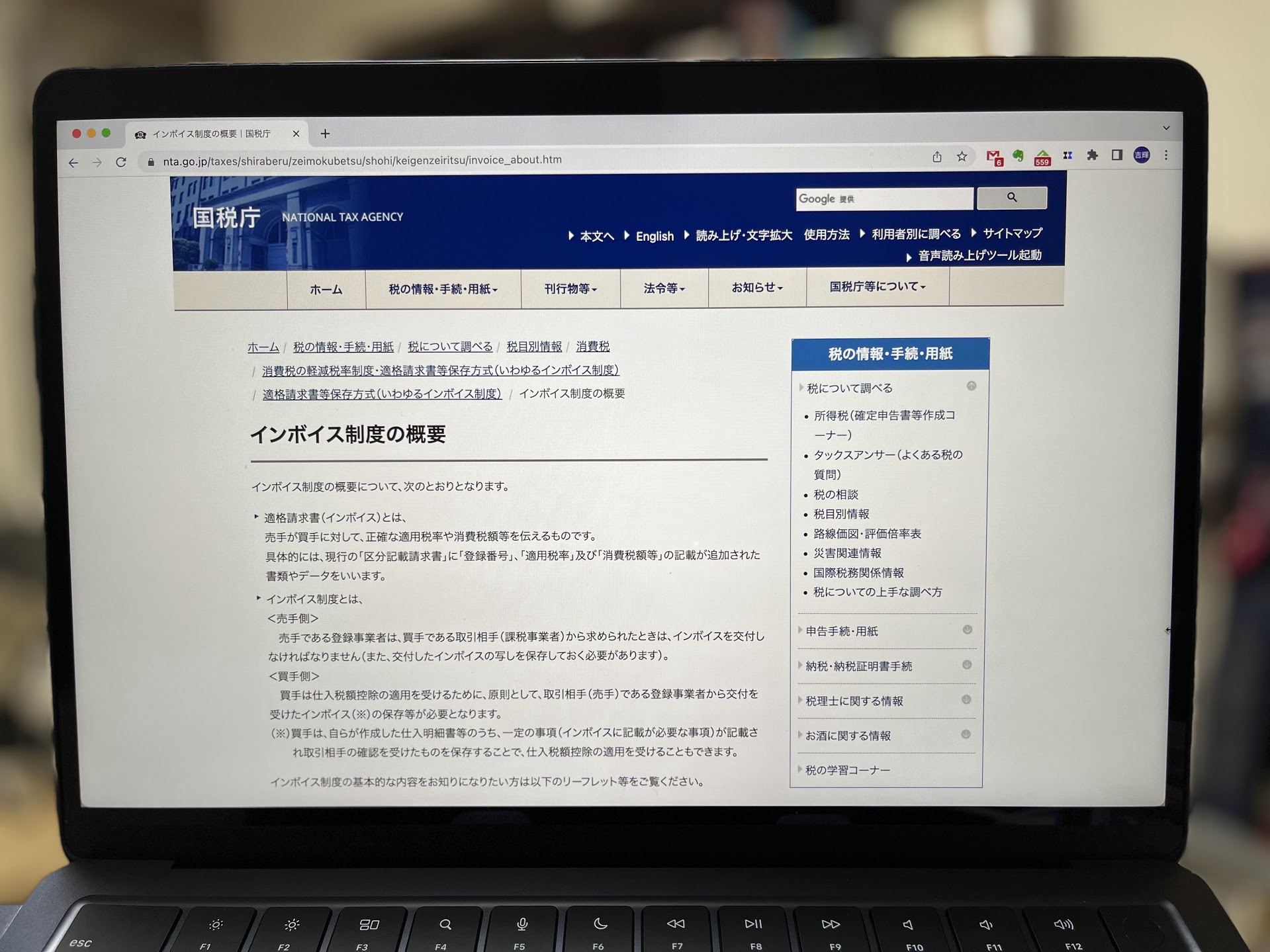Open a new browser tab

[325, 134]
